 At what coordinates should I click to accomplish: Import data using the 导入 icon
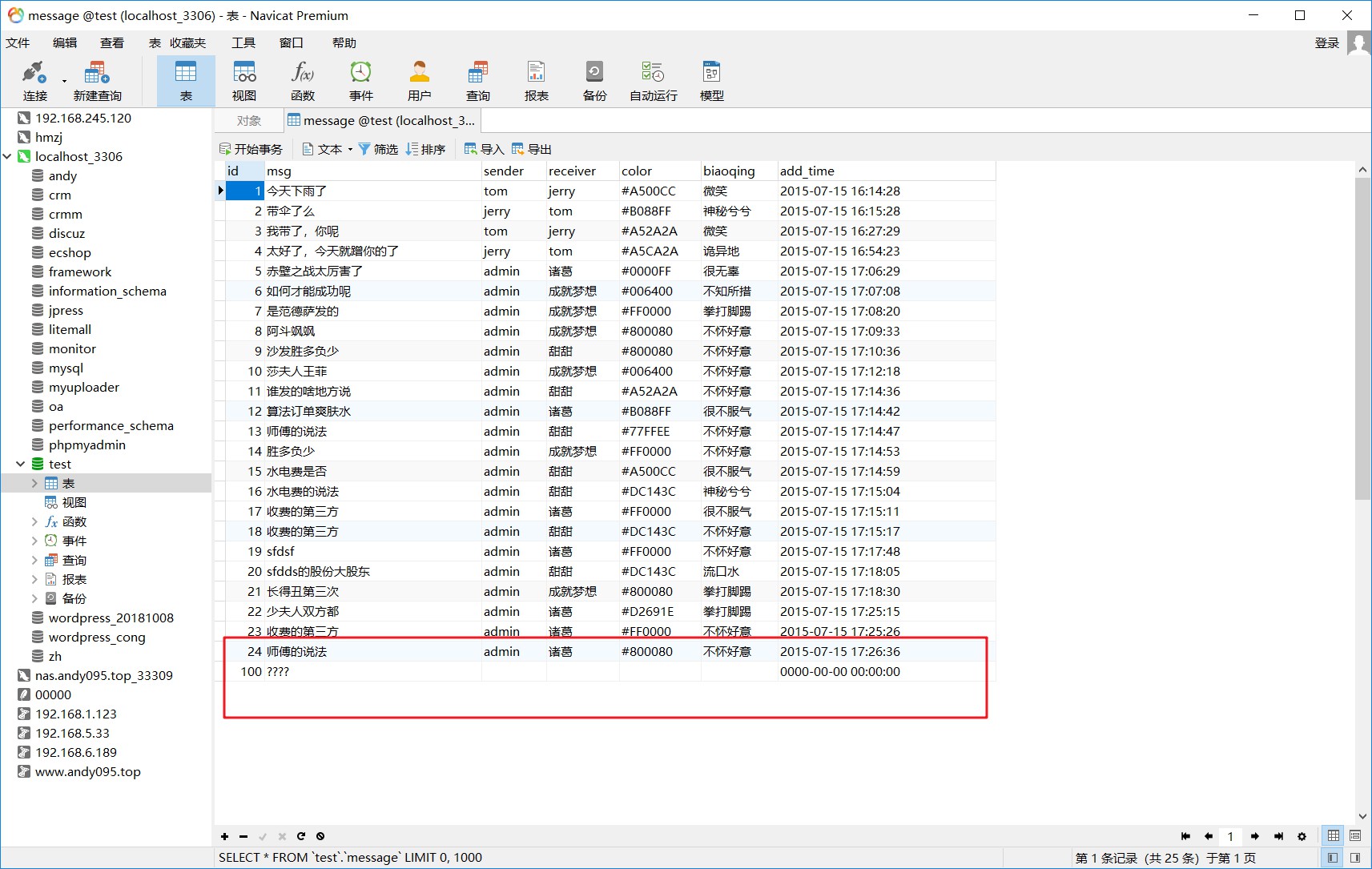pos(481,148)
